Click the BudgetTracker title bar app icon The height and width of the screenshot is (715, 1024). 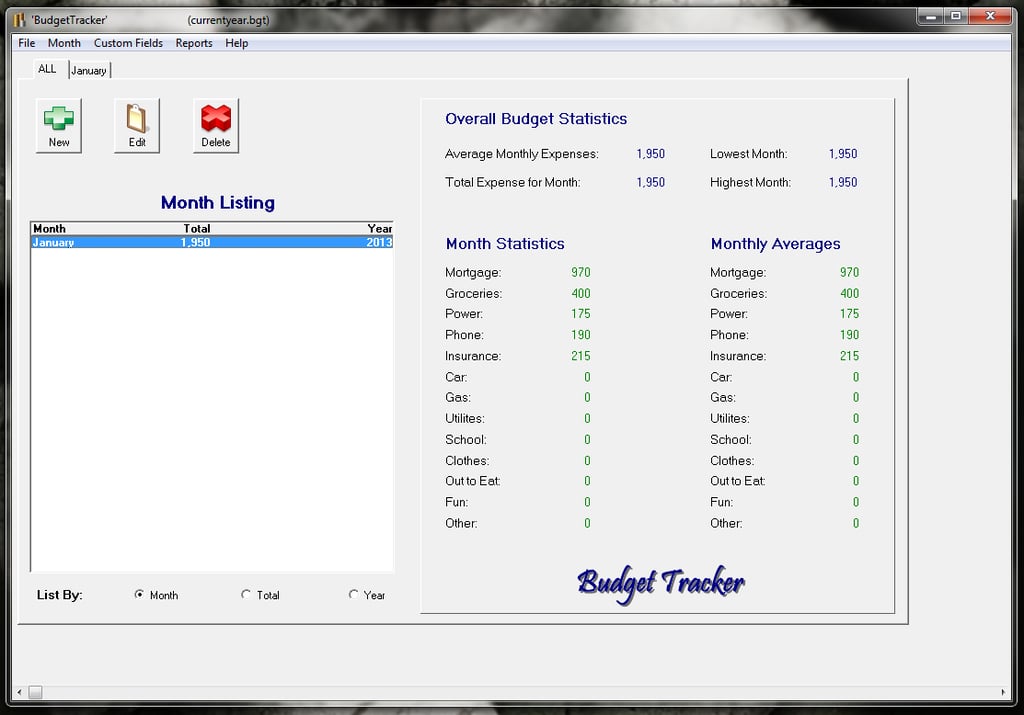click(x=20, y=20)
